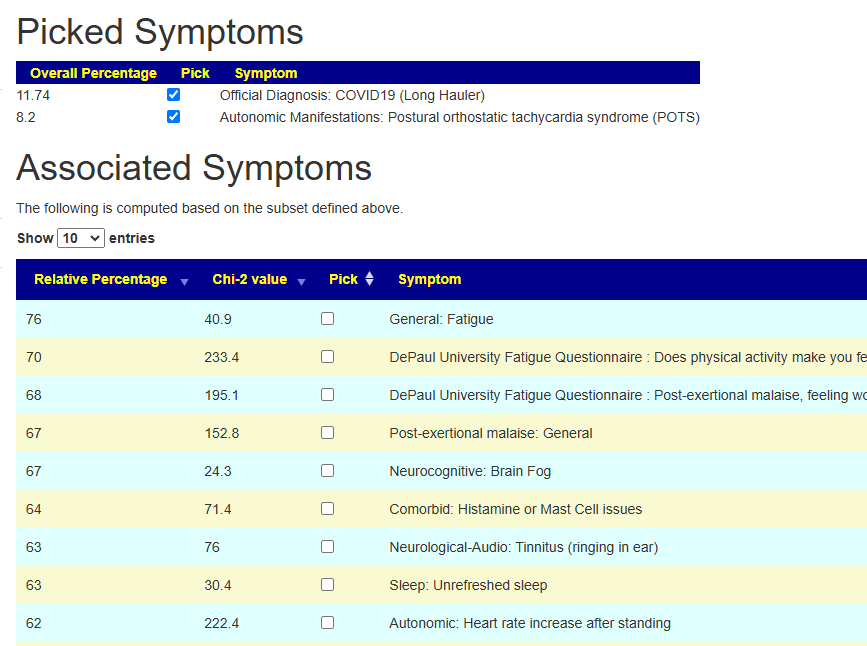
Task: Sort table by Relative Percentage header
Action: click(100, 279)
